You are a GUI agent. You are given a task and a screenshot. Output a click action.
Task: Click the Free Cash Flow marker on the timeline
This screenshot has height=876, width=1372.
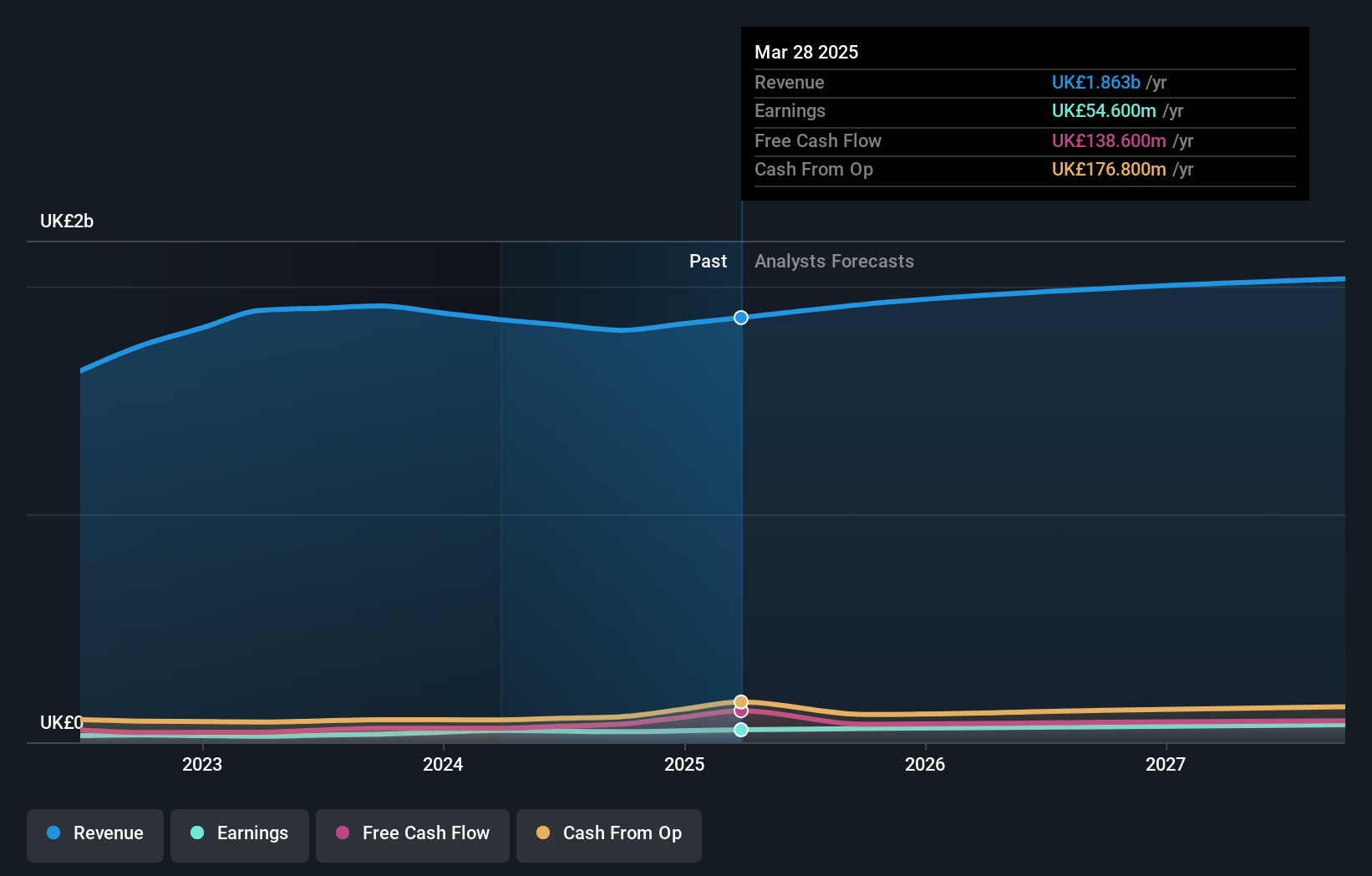(740, 712)
